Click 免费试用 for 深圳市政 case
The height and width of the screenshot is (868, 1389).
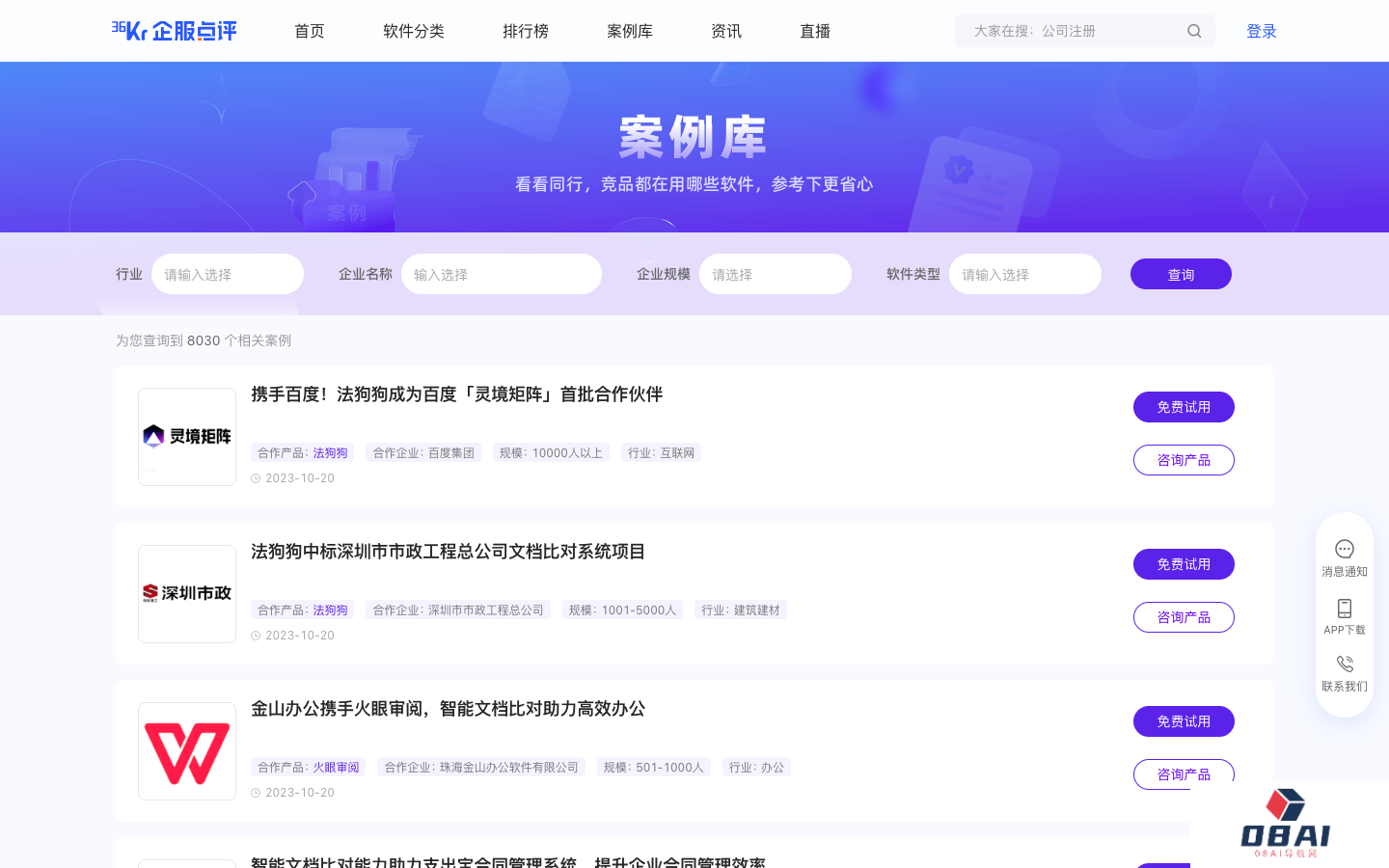coord(1184,564)
